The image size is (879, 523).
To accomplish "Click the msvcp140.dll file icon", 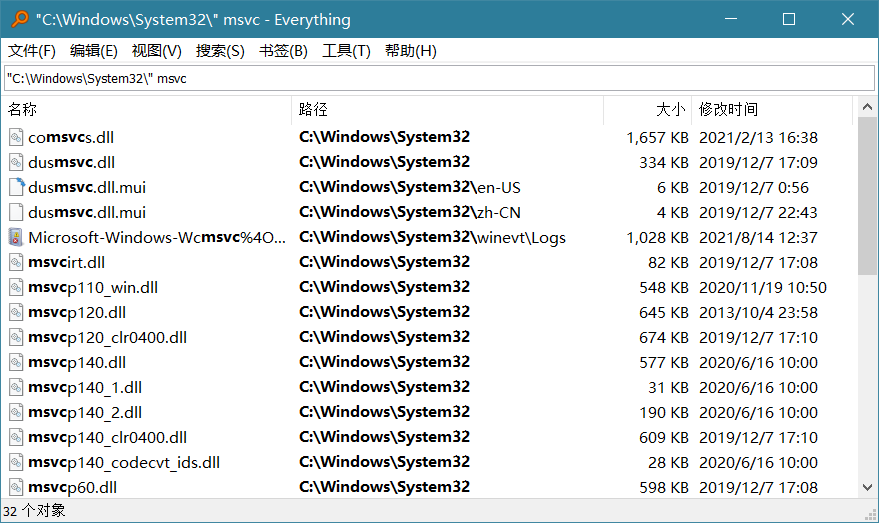I will pos(16,363).
